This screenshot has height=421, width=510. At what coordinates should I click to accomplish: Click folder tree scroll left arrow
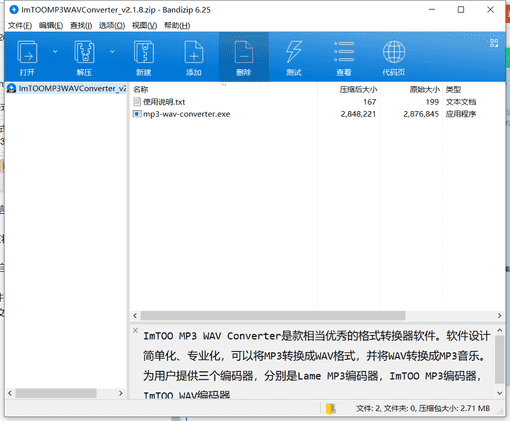coord(10,393)
